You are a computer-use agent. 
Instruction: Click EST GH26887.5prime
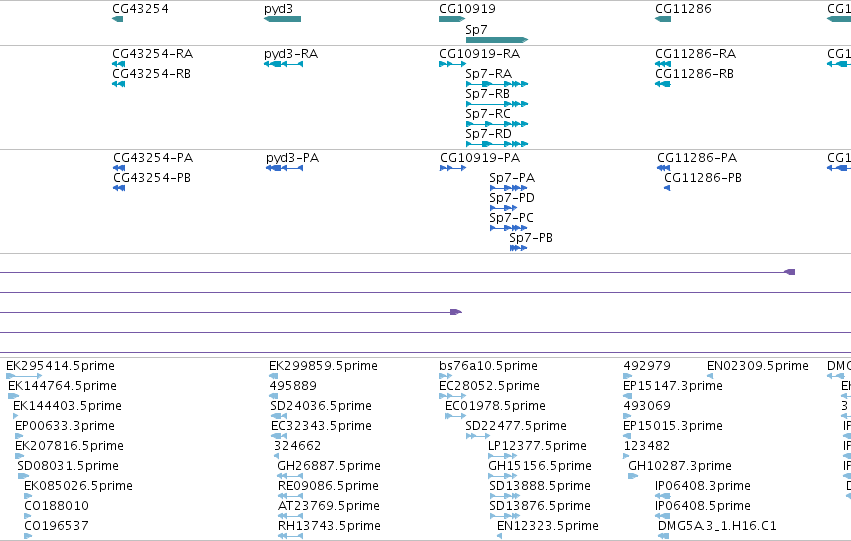click(x=290, y=476)
